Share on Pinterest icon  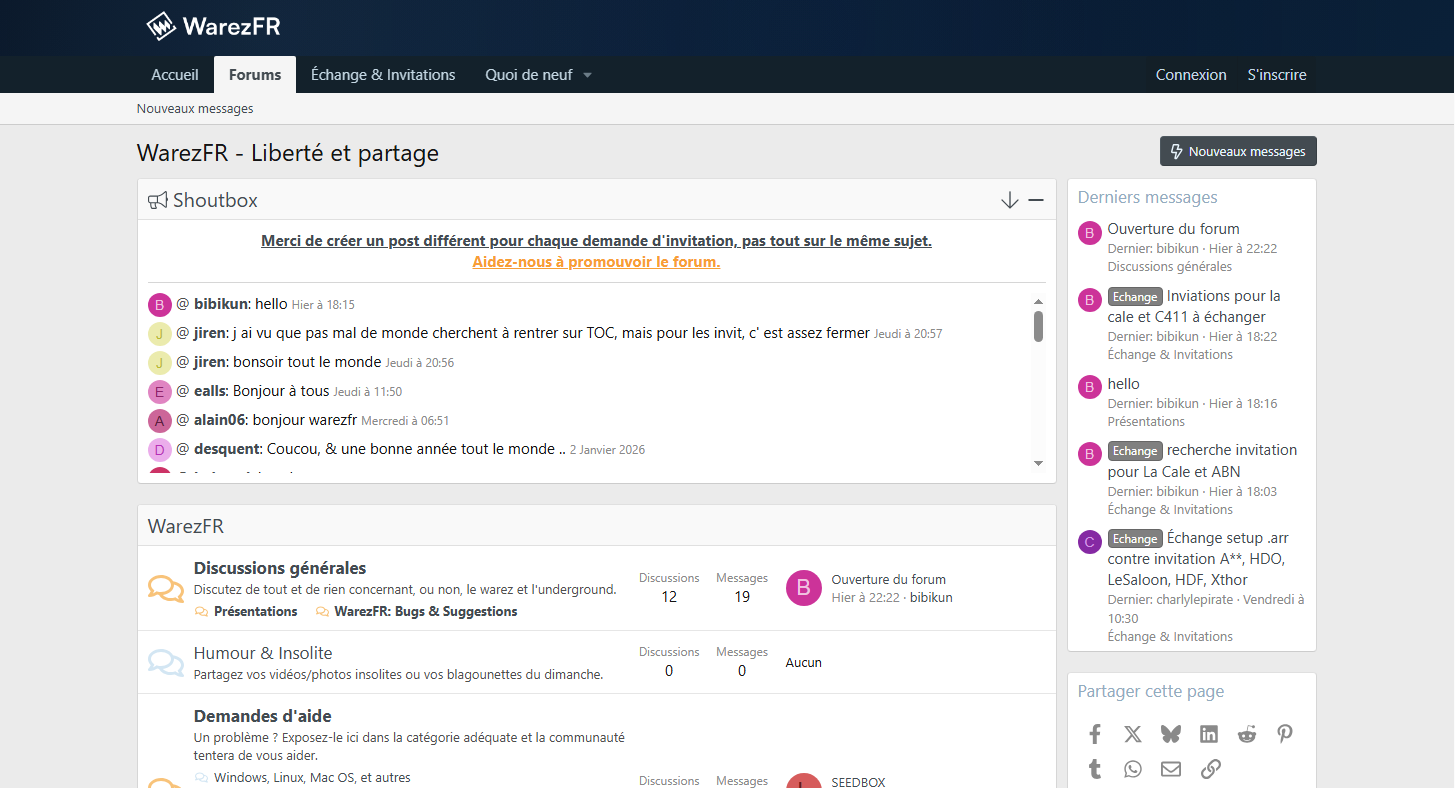click(1285, 734)
